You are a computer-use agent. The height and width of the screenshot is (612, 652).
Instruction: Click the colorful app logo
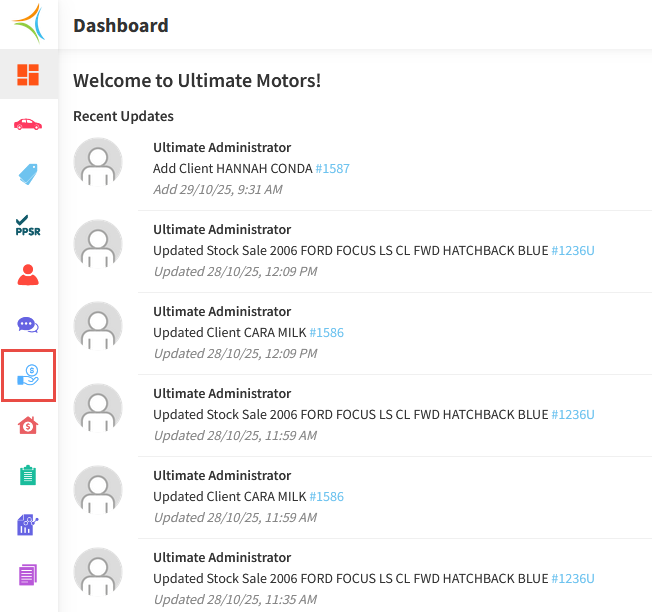pyautogui.click(x=28, y=24)
